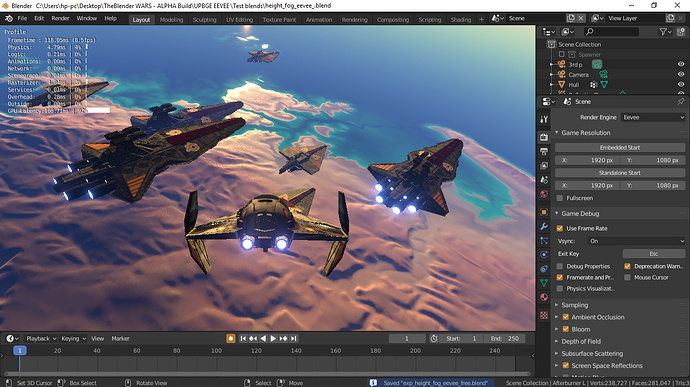Screen dimensions: 690x387
Task: Open the Object properties tab icon
Action: pyautogui.click(x=544, y=212)
